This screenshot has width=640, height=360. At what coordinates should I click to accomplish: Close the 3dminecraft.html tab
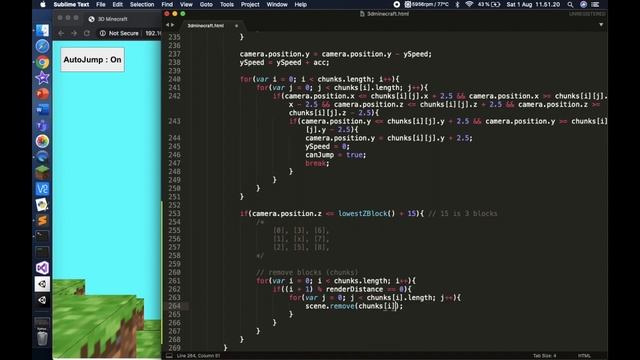236,26
